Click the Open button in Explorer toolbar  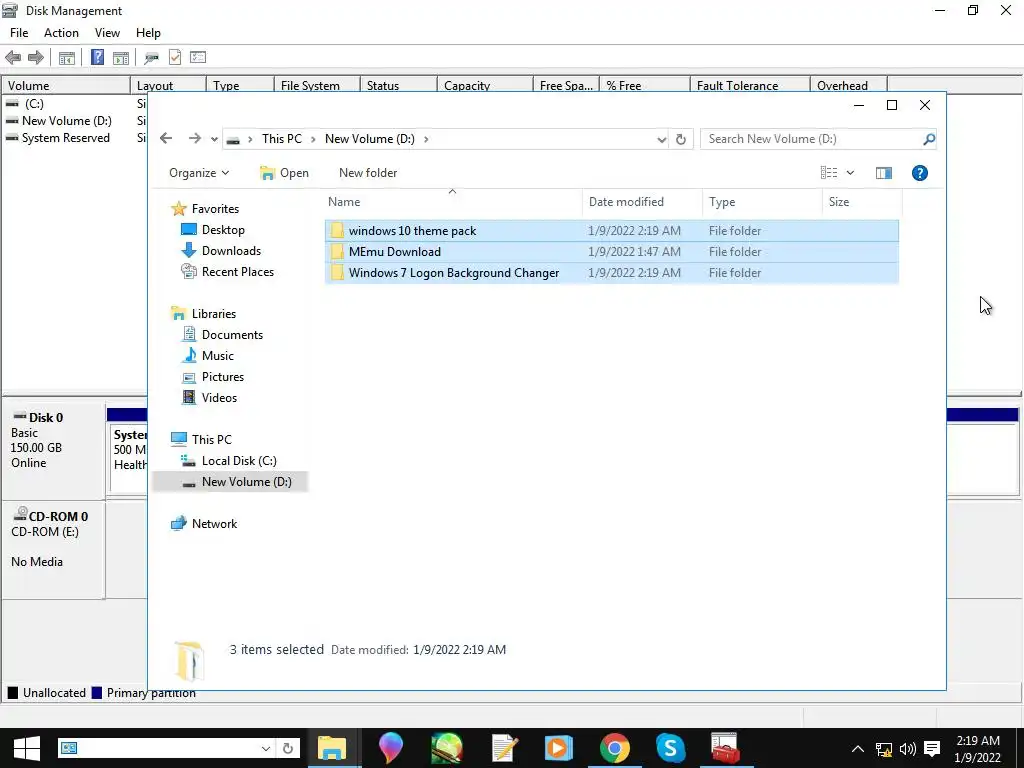click(x=284, y=173)
